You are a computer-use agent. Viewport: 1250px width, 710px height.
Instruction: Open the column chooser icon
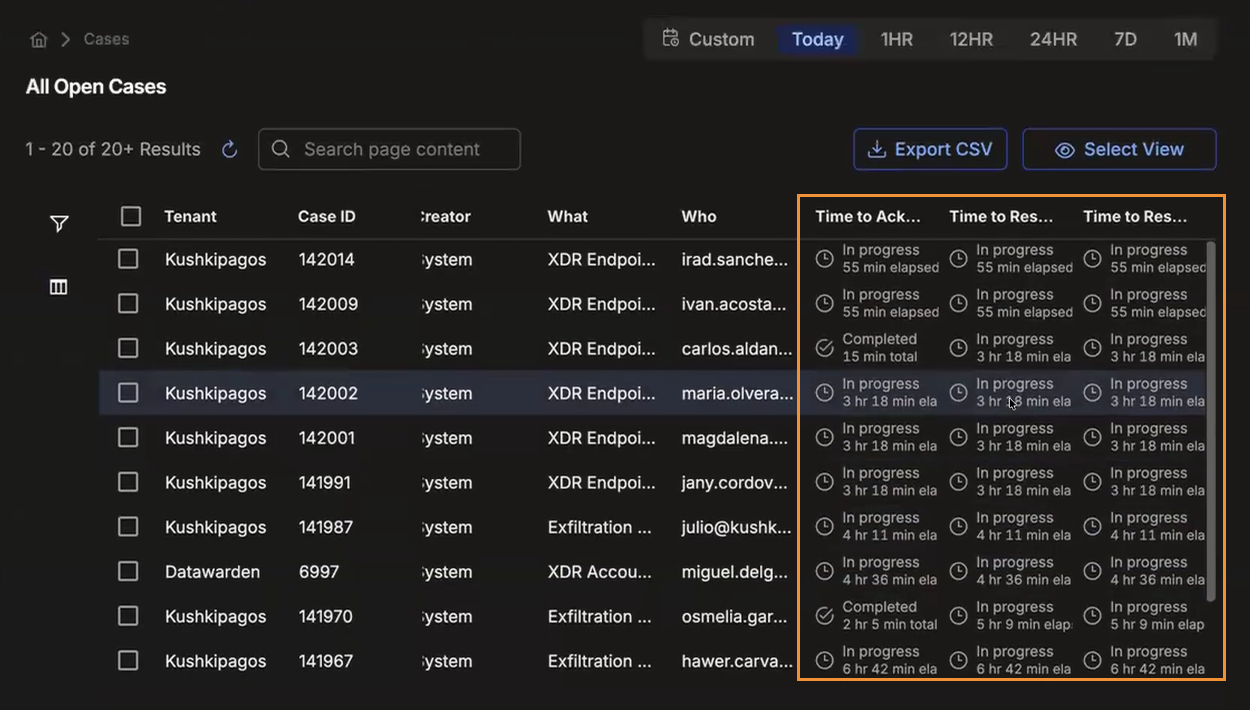[x=59, y=287]
